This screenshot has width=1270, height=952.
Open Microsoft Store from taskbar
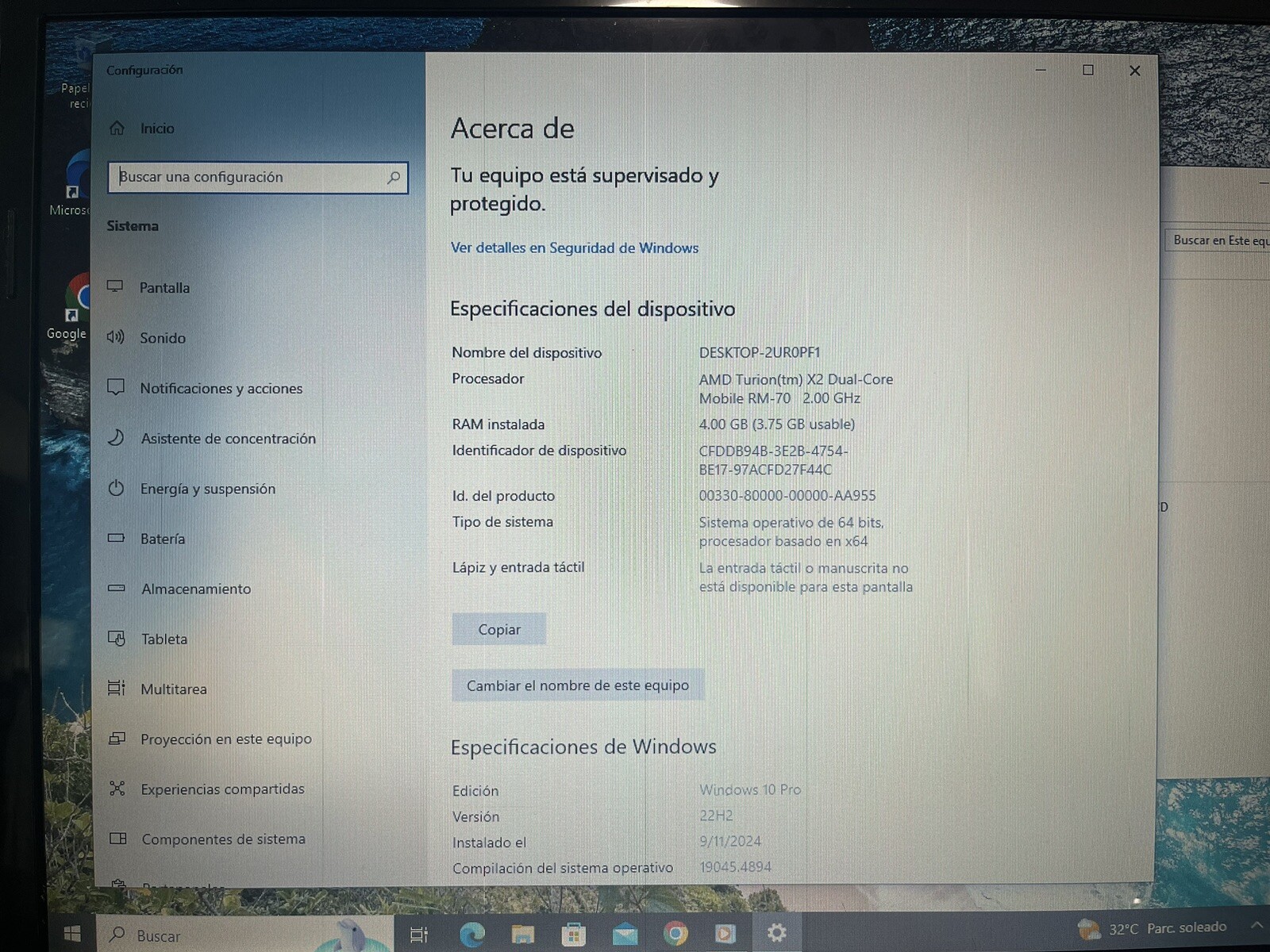(573, 935)
